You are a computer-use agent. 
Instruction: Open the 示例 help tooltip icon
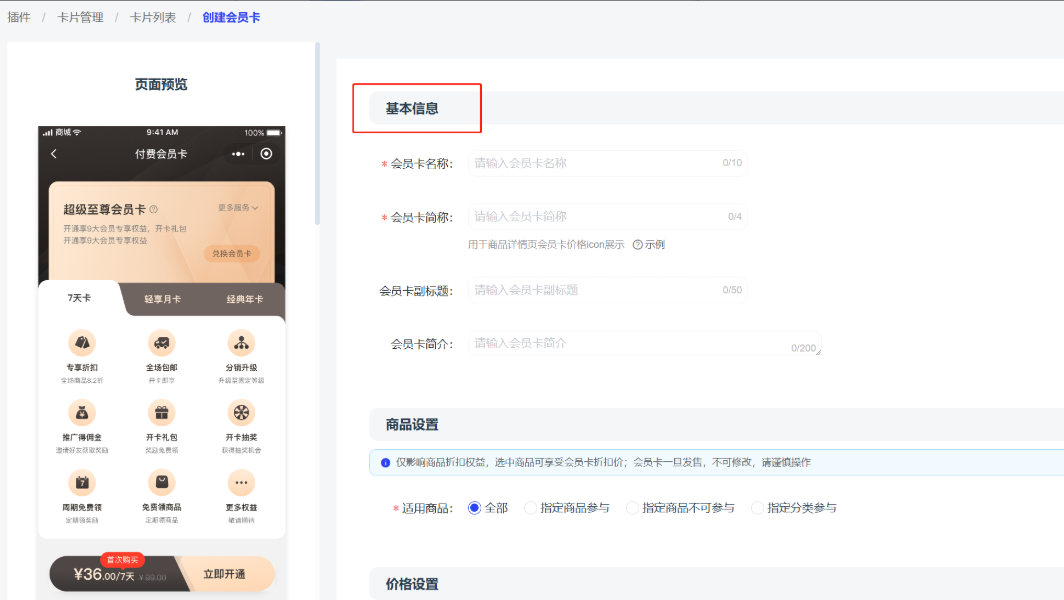[638, 244]
